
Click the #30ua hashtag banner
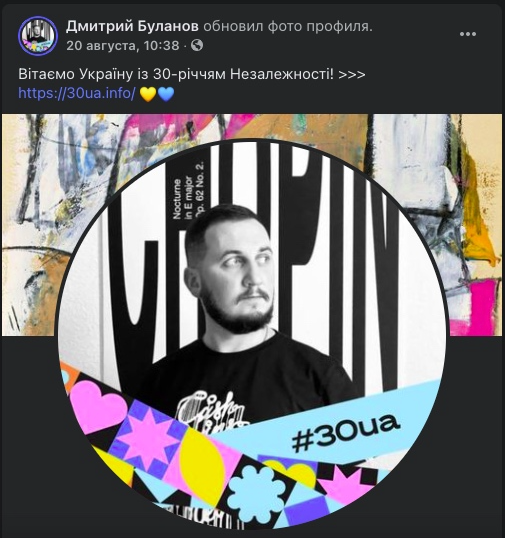coord(346,431)
